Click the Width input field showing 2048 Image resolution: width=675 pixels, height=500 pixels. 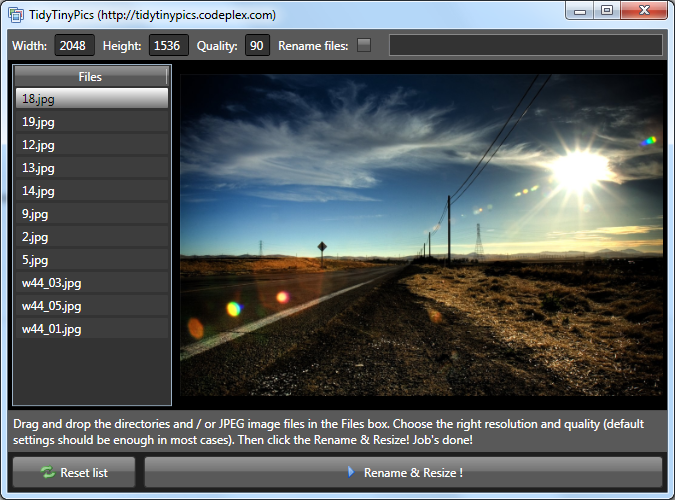[x=74, y=45]
